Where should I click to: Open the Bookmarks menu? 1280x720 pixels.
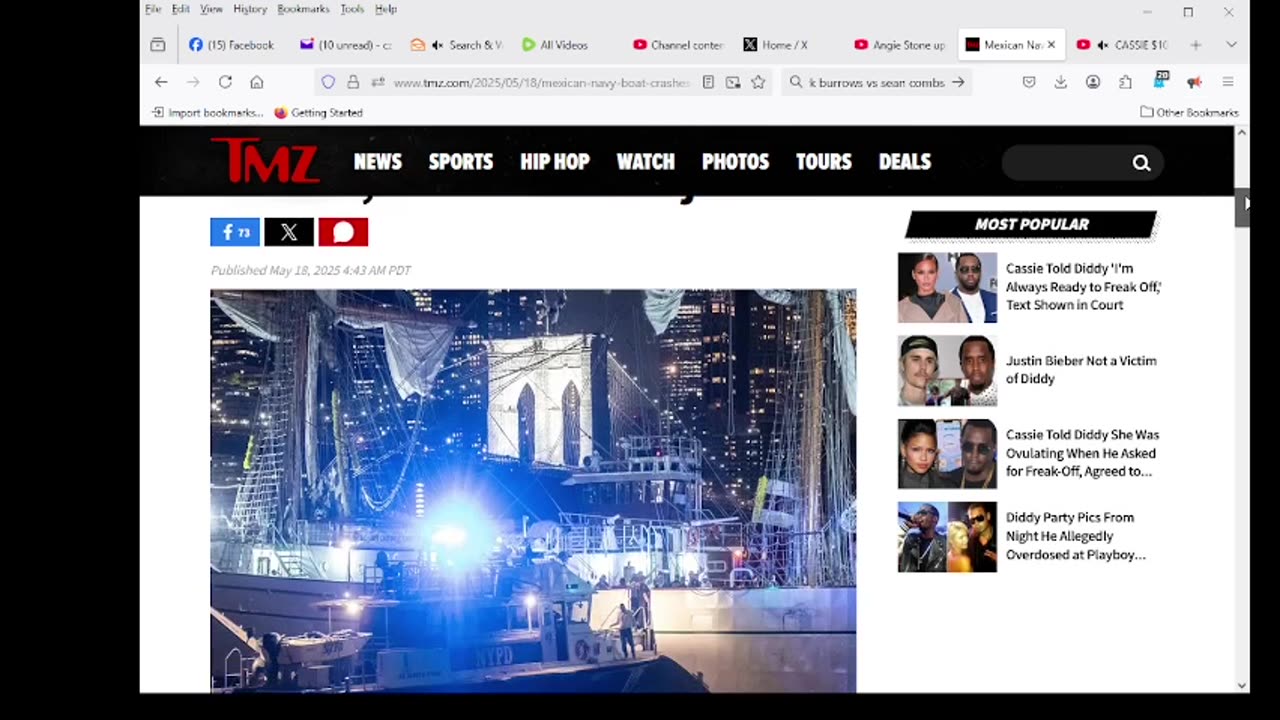point(303,9)
